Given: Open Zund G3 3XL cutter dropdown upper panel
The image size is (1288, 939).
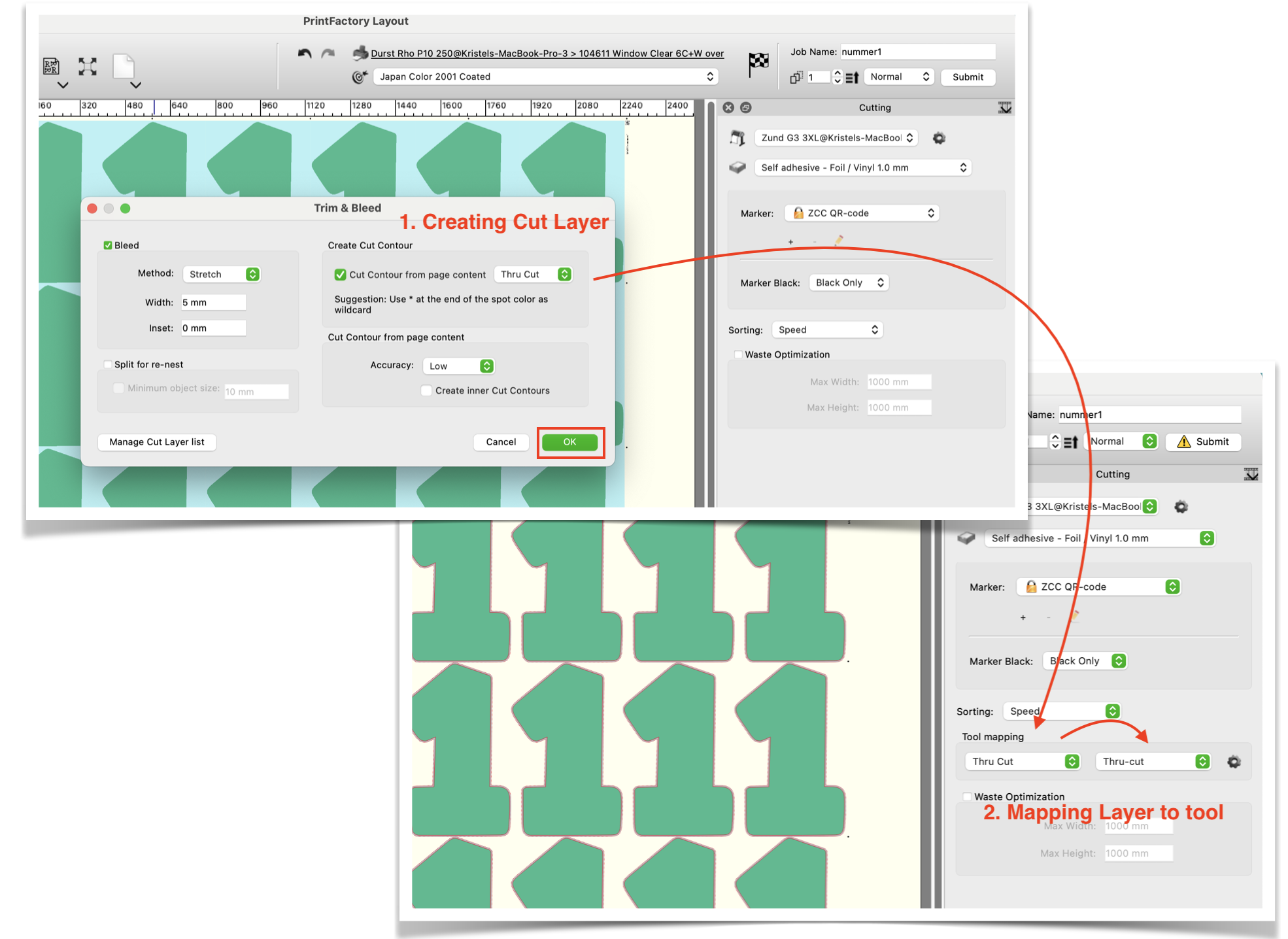Looking at the screenshot, I should (836, 137).
